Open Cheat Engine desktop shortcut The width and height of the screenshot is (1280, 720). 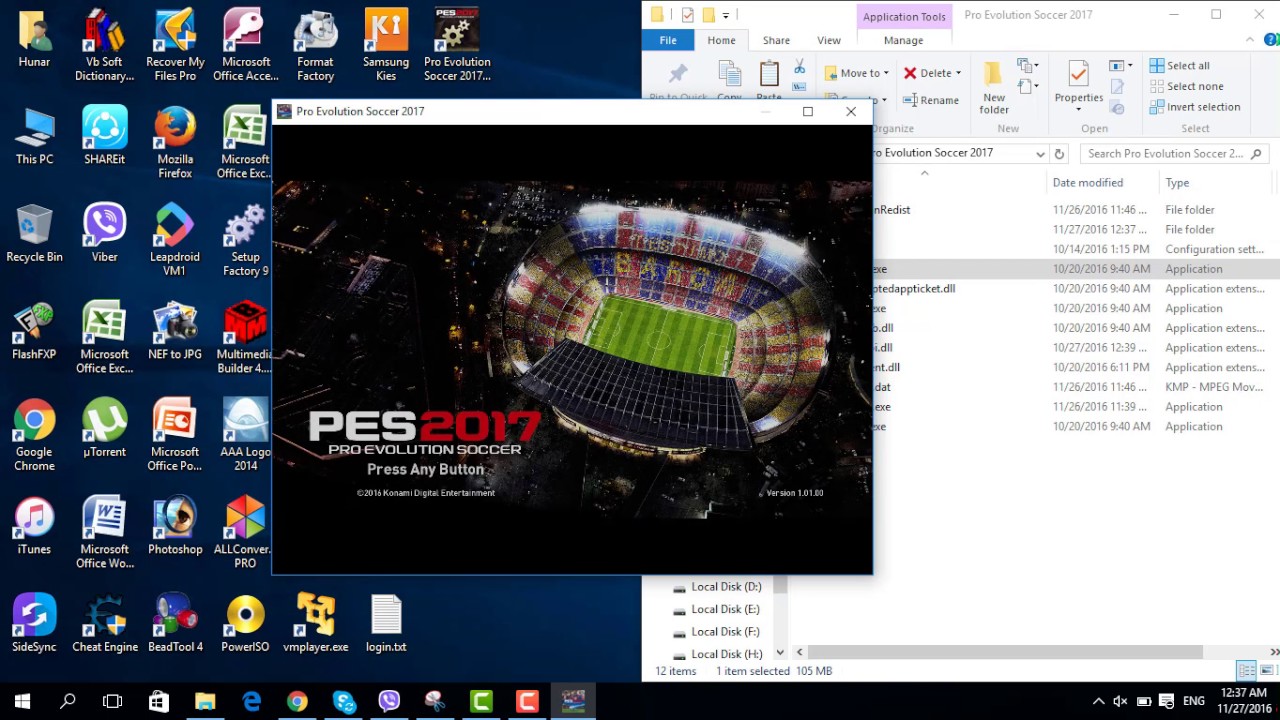pos(104,623)
